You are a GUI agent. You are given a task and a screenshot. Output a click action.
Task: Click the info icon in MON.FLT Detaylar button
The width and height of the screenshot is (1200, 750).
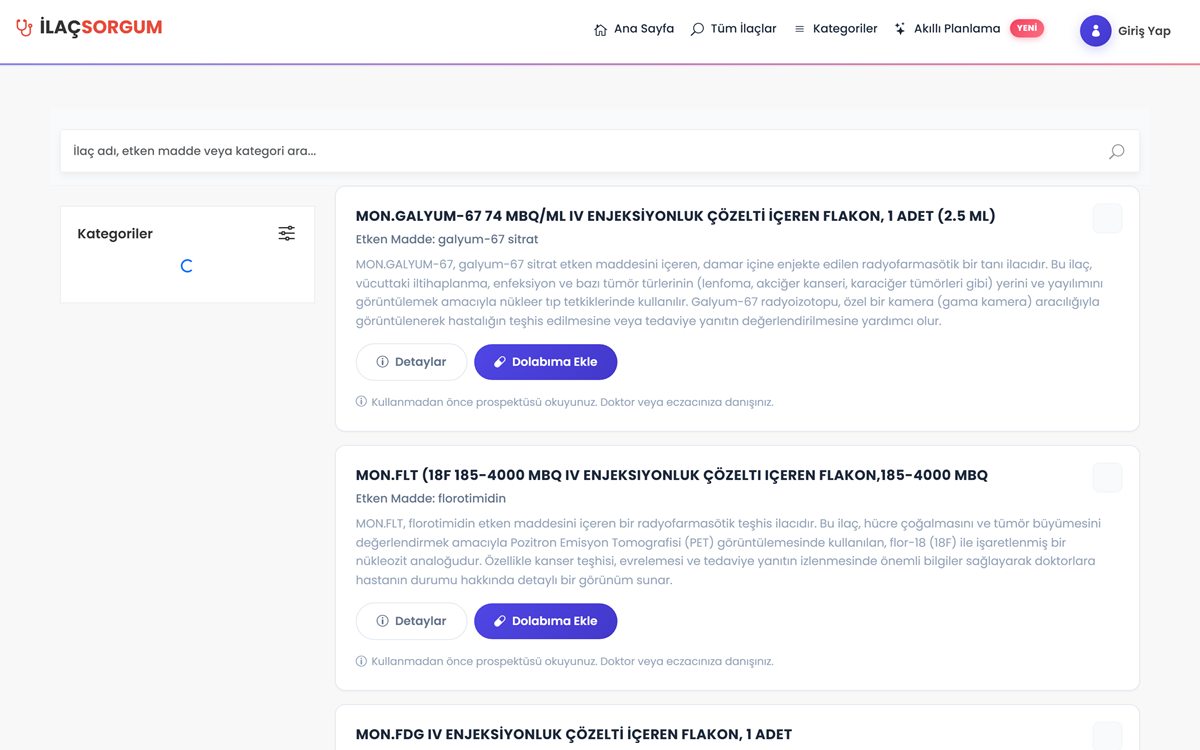[x=382, y=621]
